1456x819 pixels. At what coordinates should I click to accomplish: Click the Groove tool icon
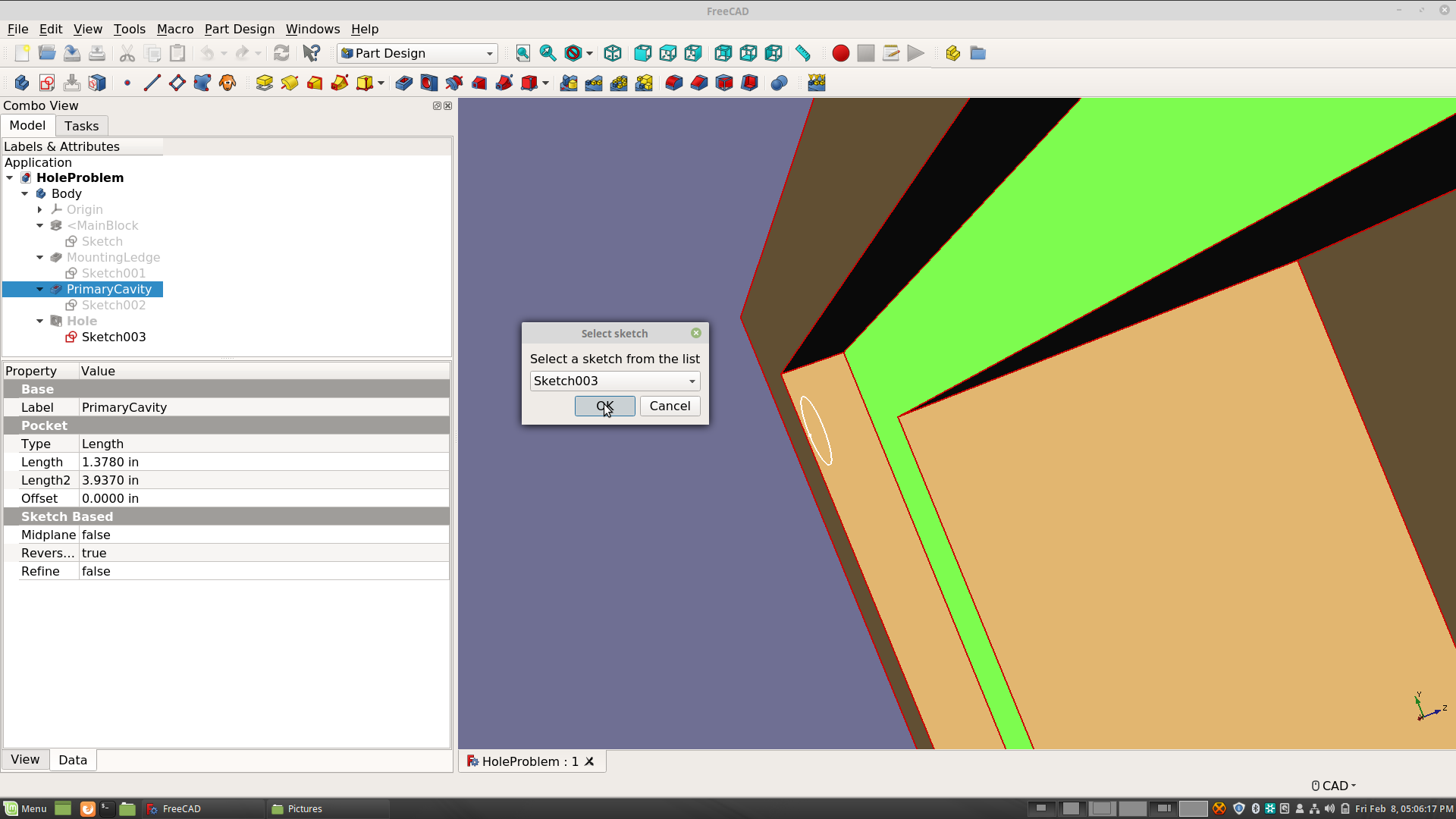pos(454,83)
